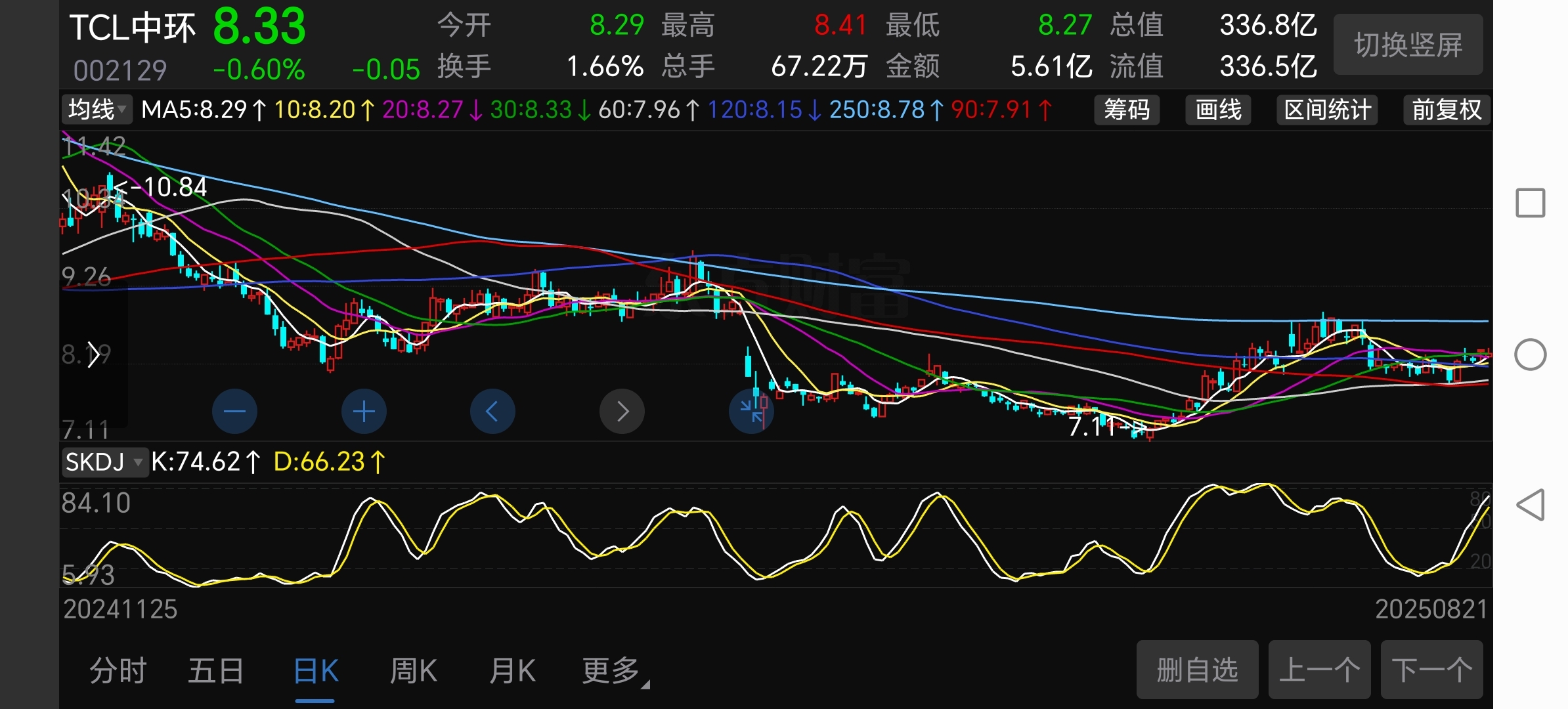
Task: Open the SKDJ indicator dropdown
Action: (x=104, y=462)
